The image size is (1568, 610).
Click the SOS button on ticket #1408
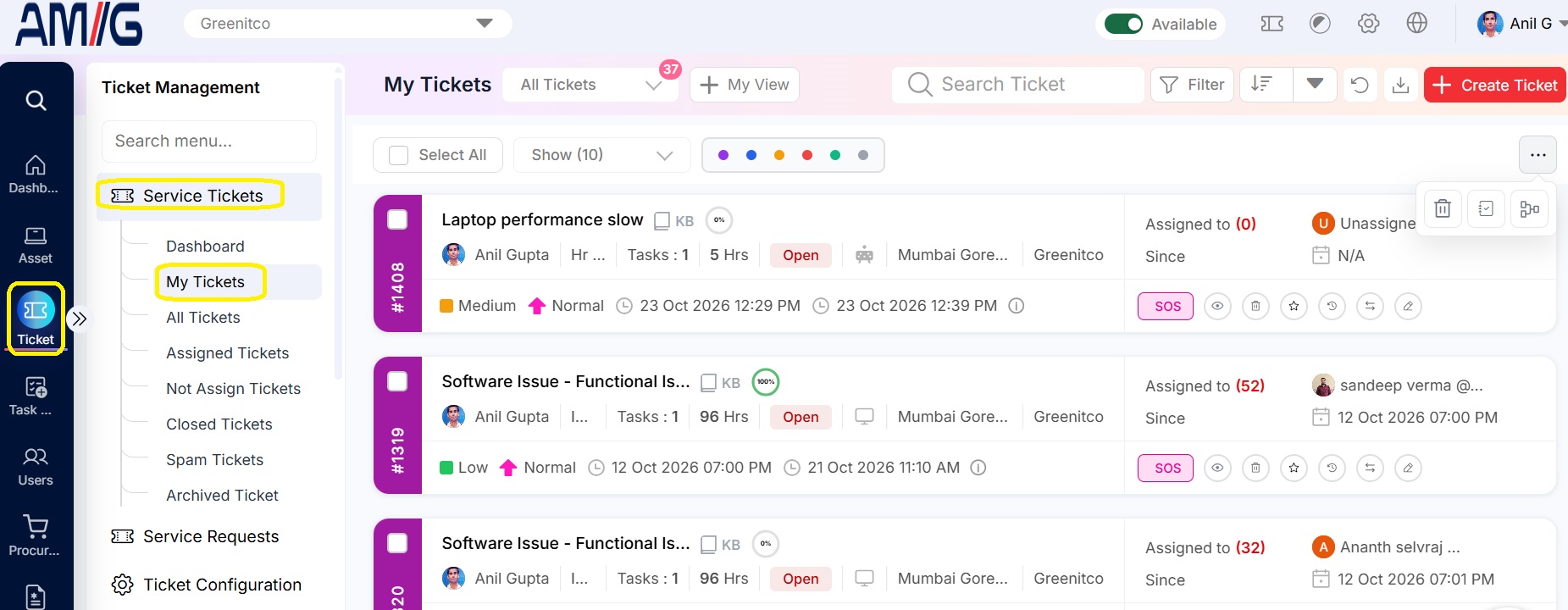(x=1166, y=306)
